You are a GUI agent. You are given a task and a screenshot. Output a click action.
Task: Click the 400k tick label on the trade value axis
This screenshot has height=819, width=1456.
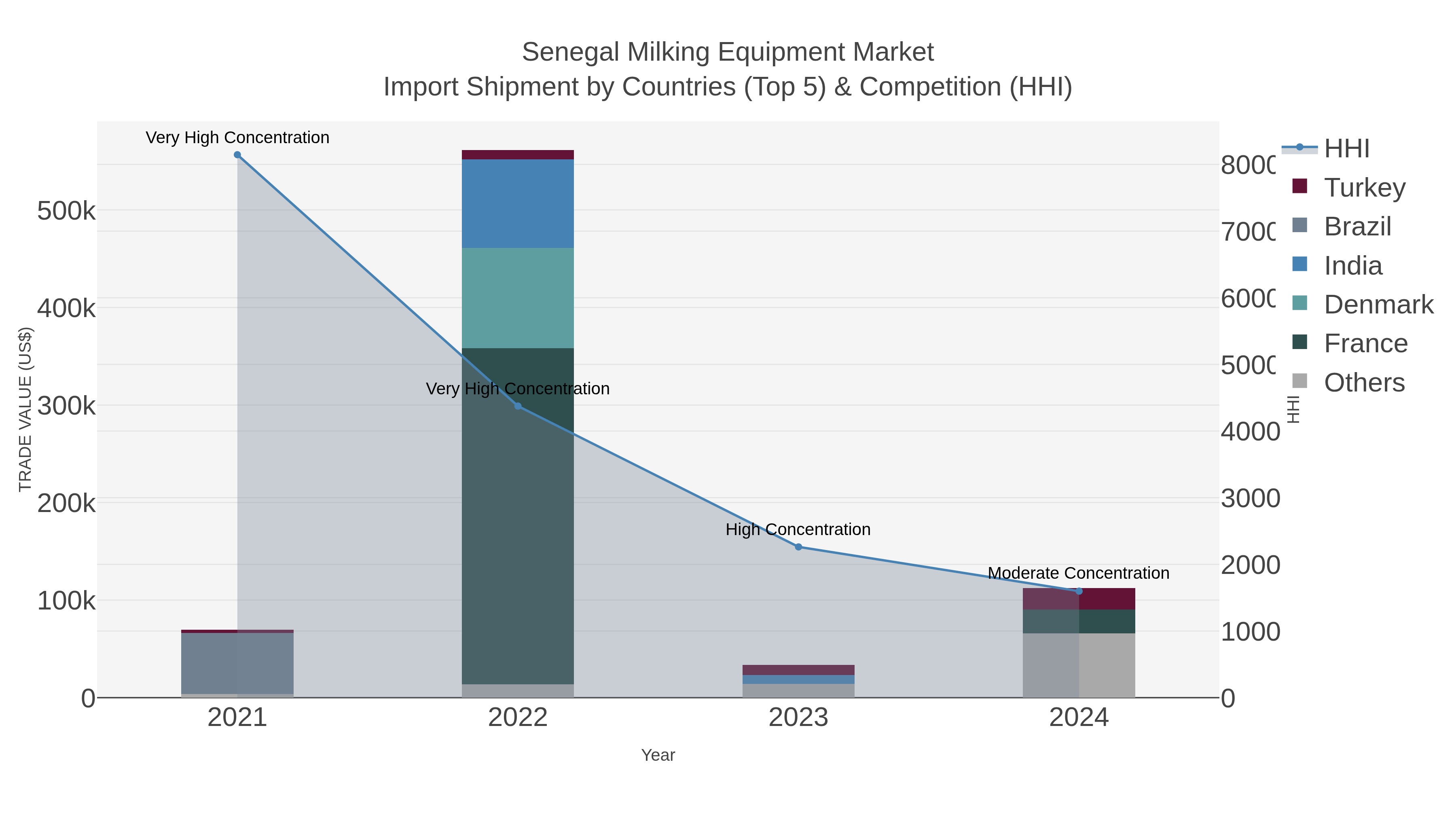click(x=66, y=308)
